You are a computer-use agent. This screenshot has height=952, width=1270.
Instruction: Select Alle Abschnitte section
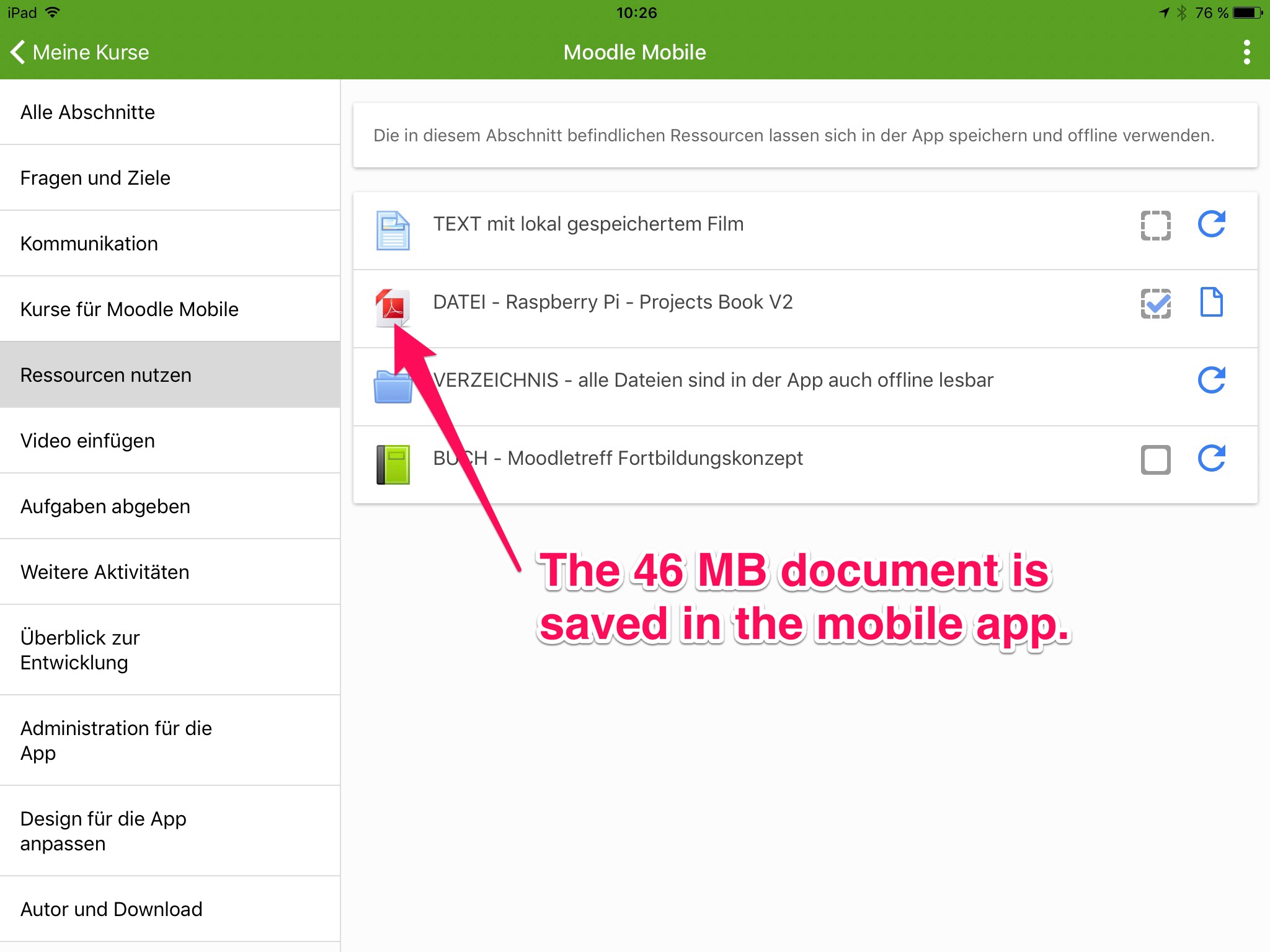click(170, 112)
